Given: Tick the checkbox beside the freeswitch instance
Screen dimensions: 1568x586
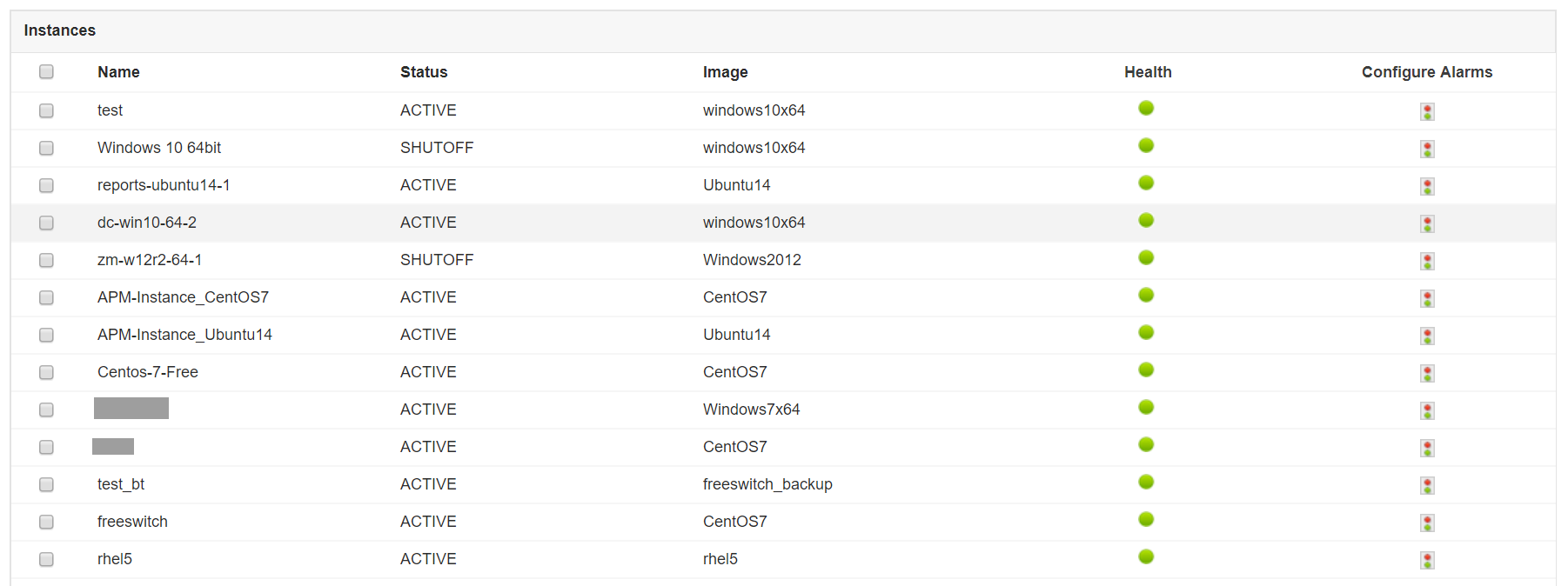Looking at the screenshot, I should tap(46, 522).
